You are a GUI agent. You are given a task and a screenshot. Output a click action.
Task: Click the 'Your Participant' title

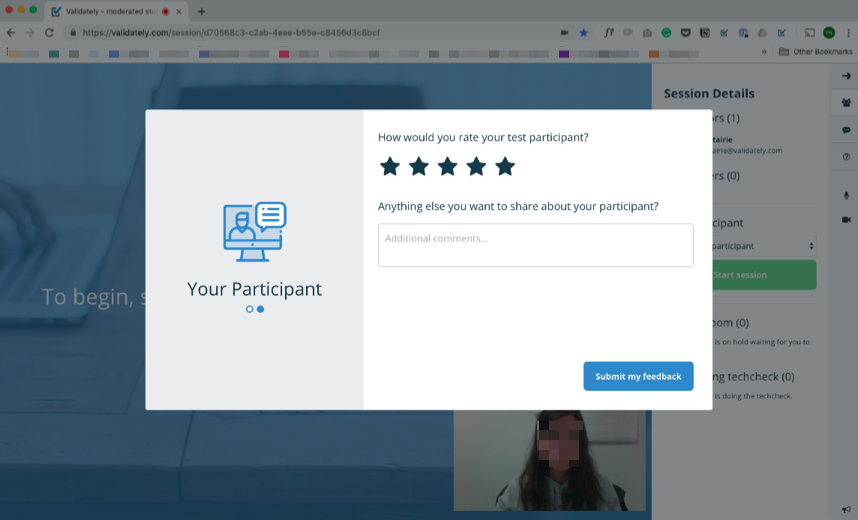coord(254,289)
